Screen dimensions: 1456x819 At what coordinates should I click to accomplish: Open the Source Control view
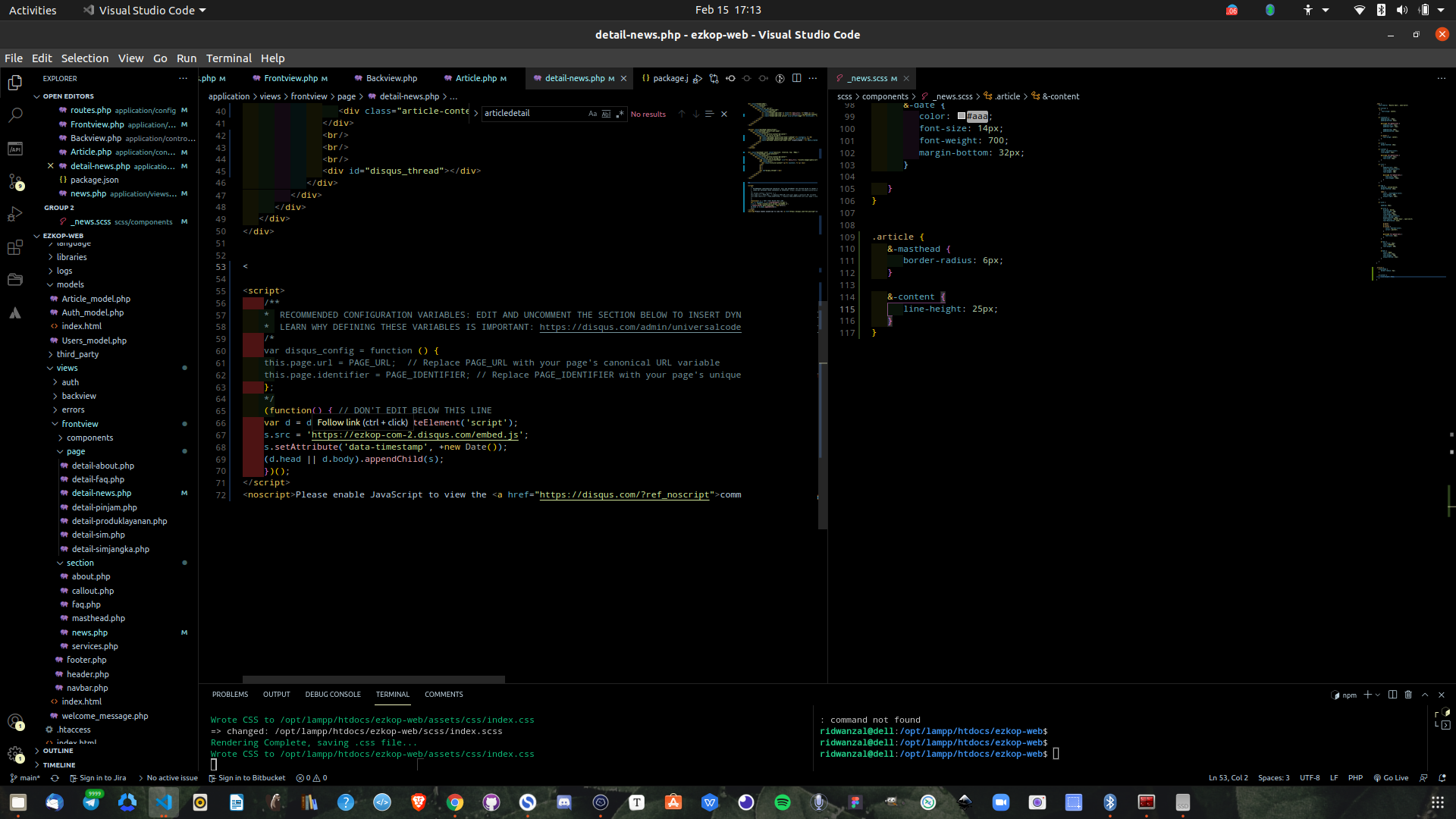(15, 181)
